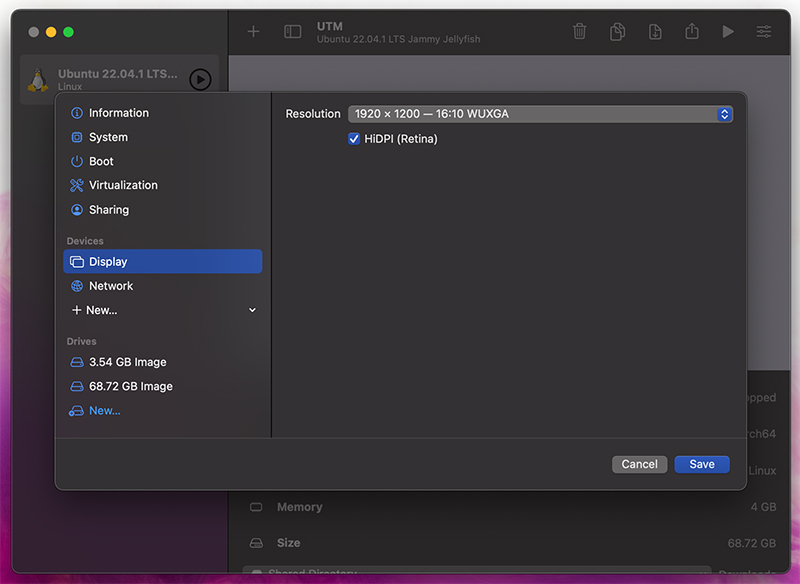This screenshot has width=800, height=584.
Task: Click the clone VM icon in toolbar
Action: coord(617,31)
